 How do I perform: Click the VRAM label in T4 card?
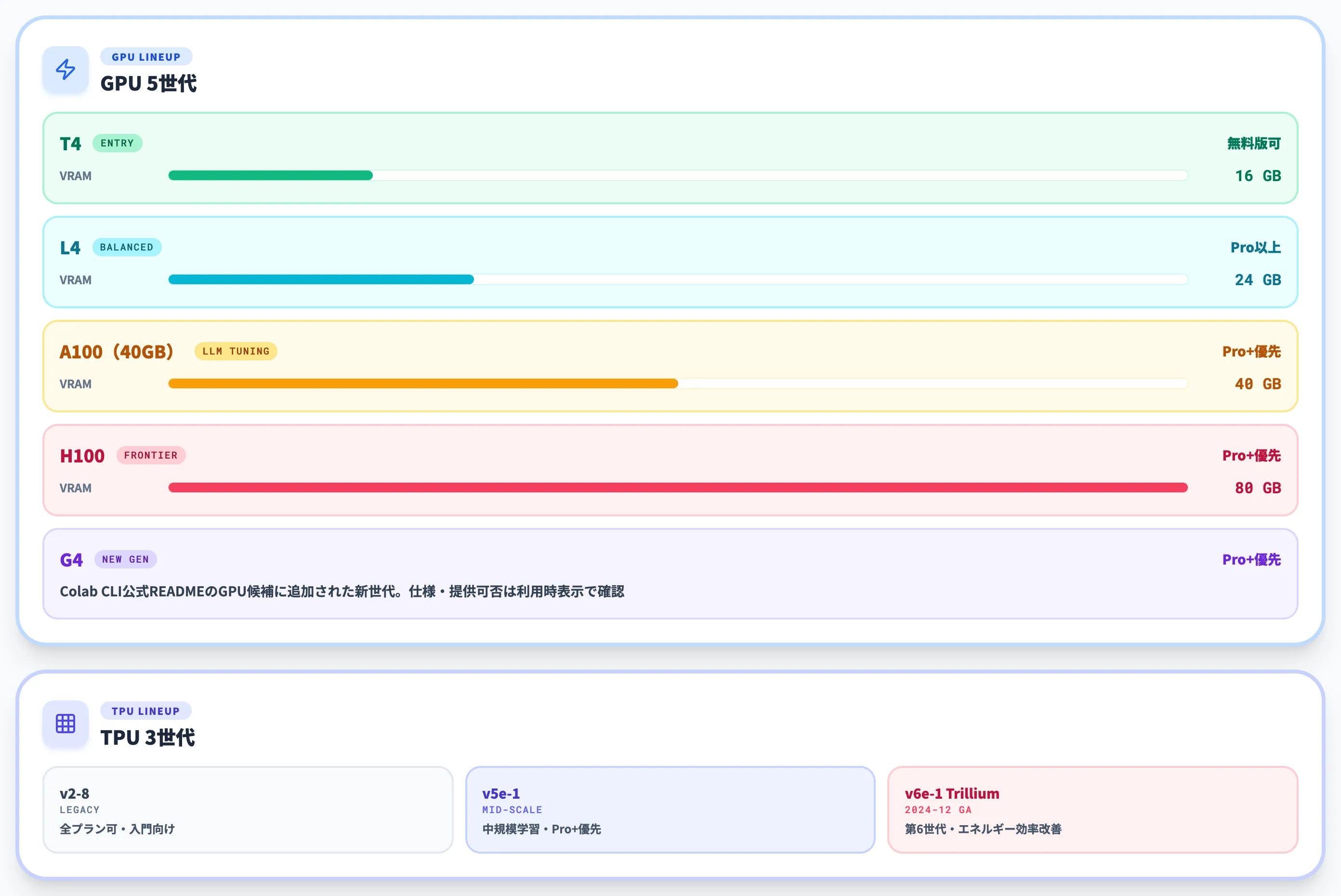coord(76,176)
